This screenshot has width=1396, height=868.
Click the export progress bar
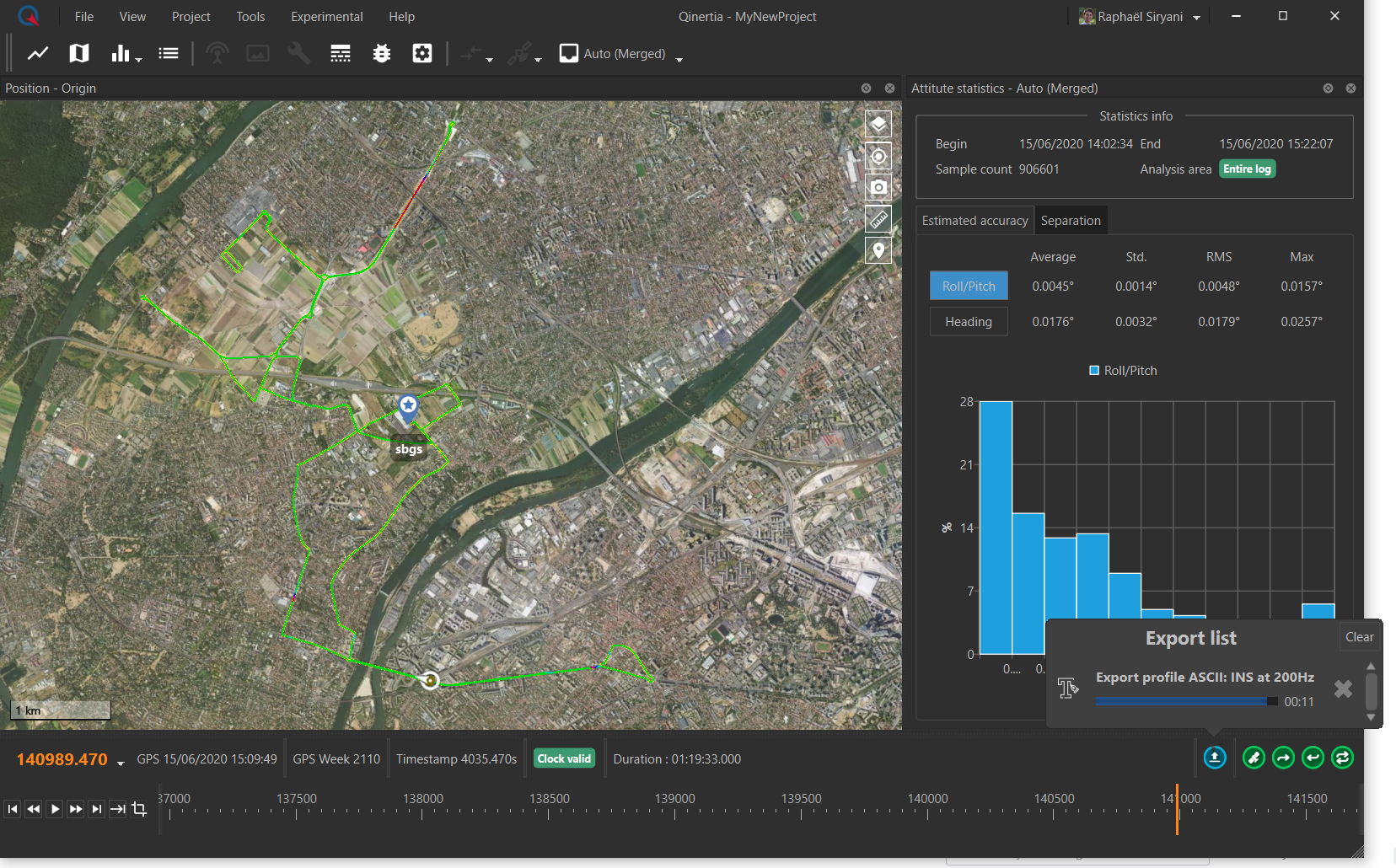point(1186,701)
